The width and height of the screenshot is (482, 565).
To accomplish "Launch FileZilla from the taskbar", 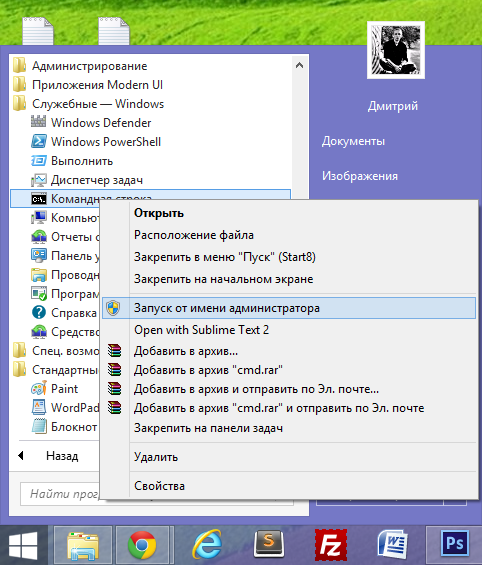I will (x=331, y=545).
